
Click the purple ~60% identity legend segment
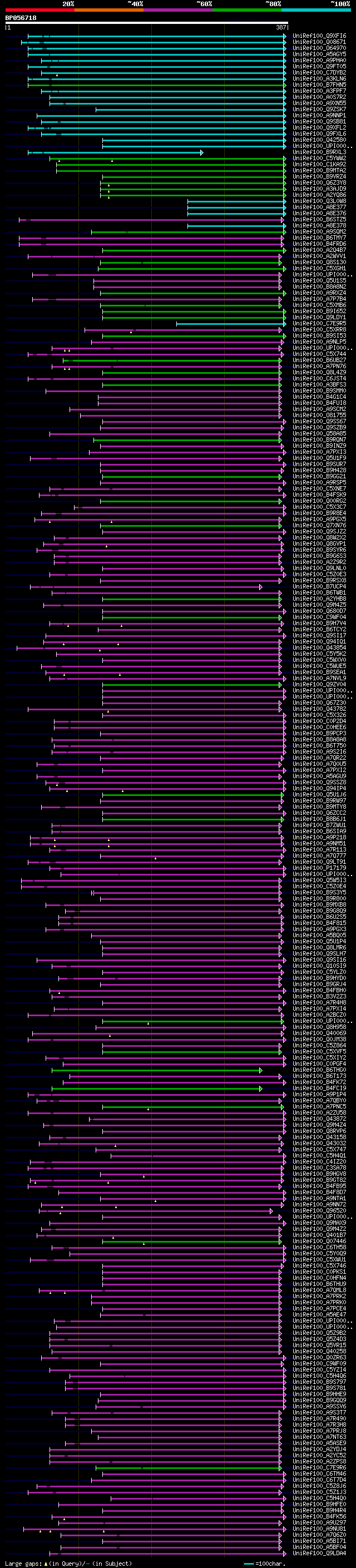click(x=179, y=10)
